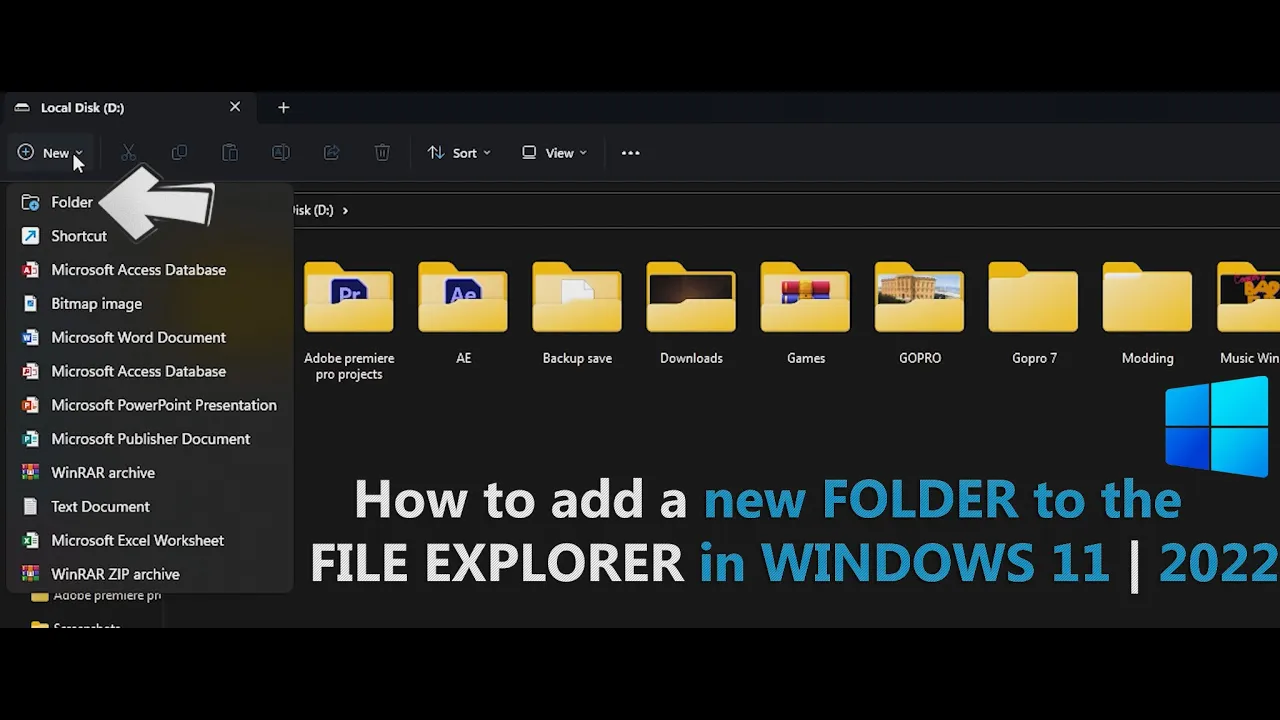
Task: Select Microsoft Access Database below Word Document
Action: [150, 371]
